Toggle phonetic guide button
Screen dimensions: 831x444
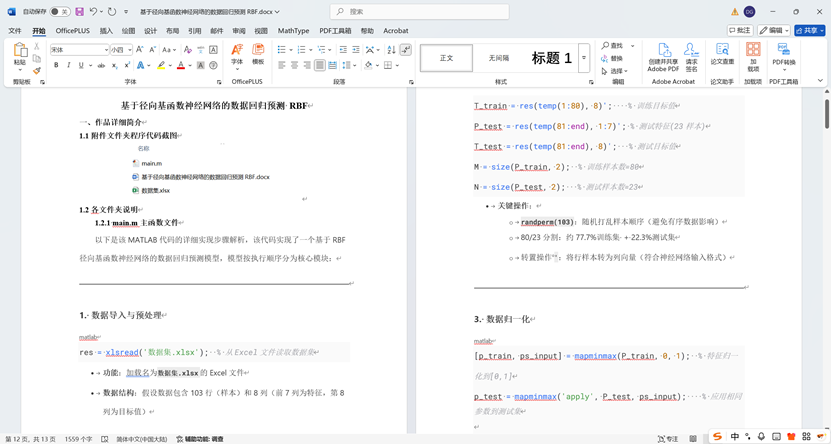click(200, 50)
